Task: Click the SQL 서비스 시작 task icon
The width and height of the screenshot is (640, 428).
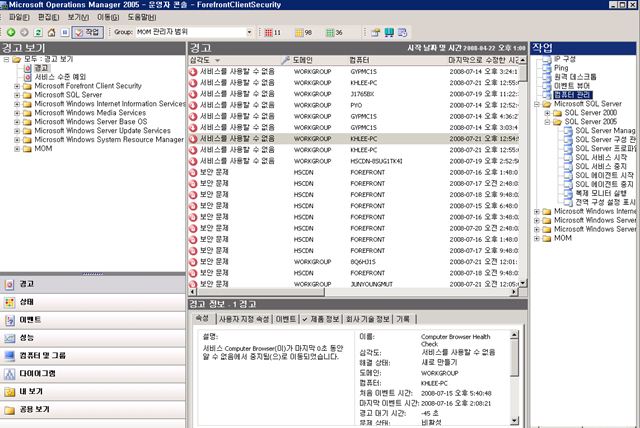Action: (x=568, y=158)
